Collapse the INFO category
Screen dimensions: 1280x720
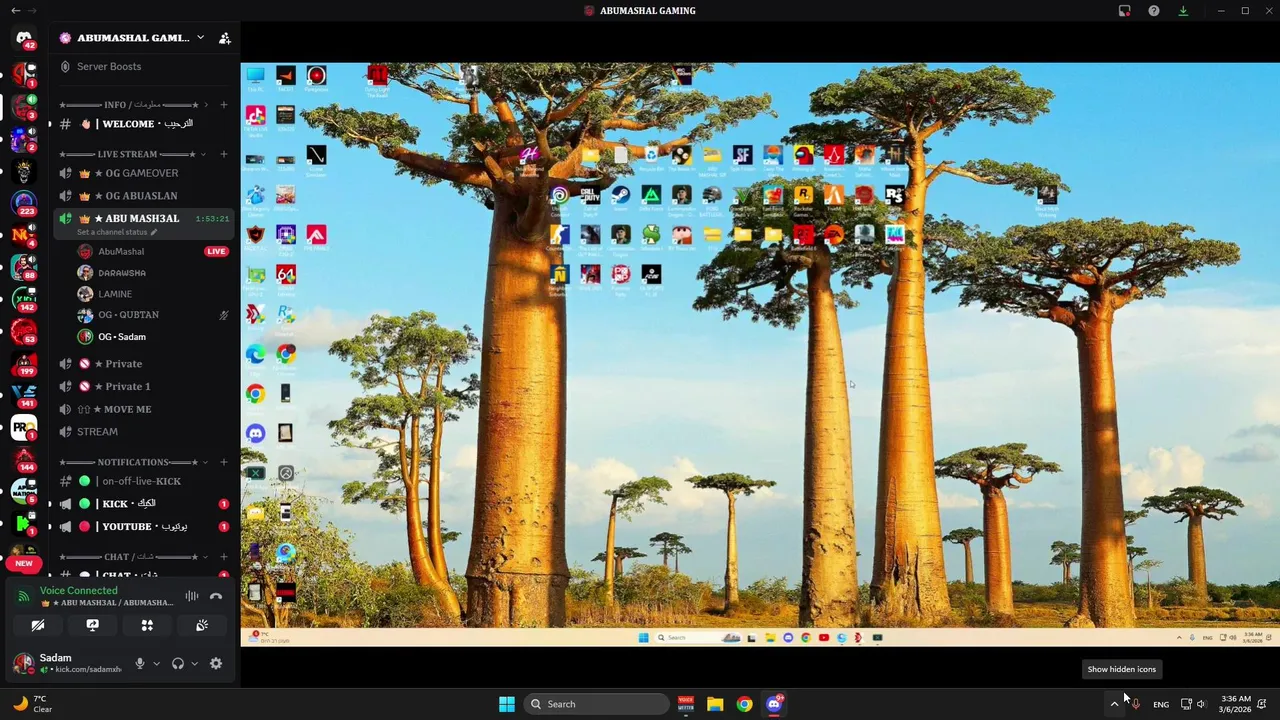pos(205,105)
